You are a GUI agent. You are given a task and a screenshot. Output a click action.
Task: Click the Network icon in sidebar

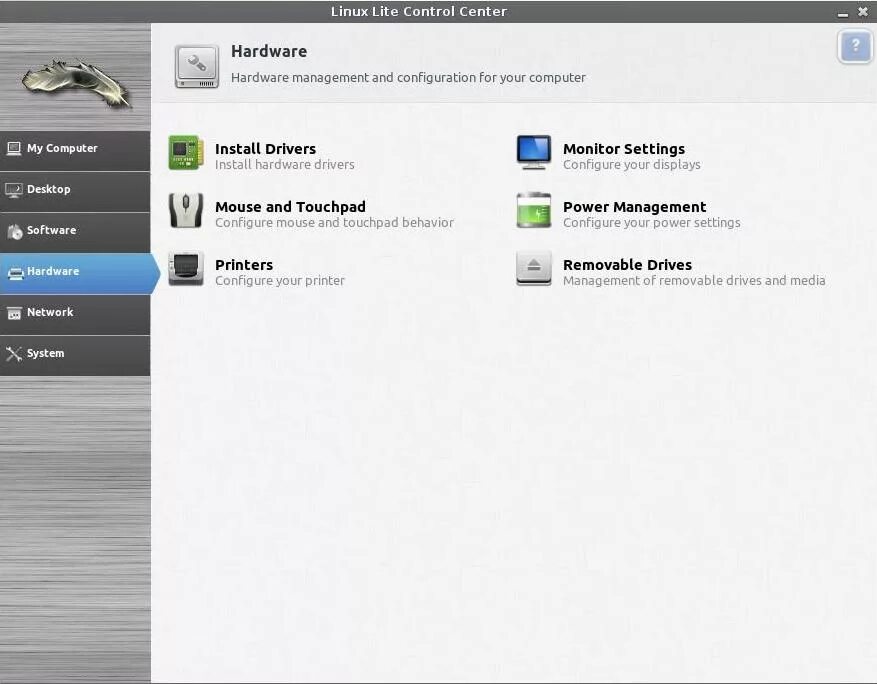pyautogui.click(x=14, y=313)
